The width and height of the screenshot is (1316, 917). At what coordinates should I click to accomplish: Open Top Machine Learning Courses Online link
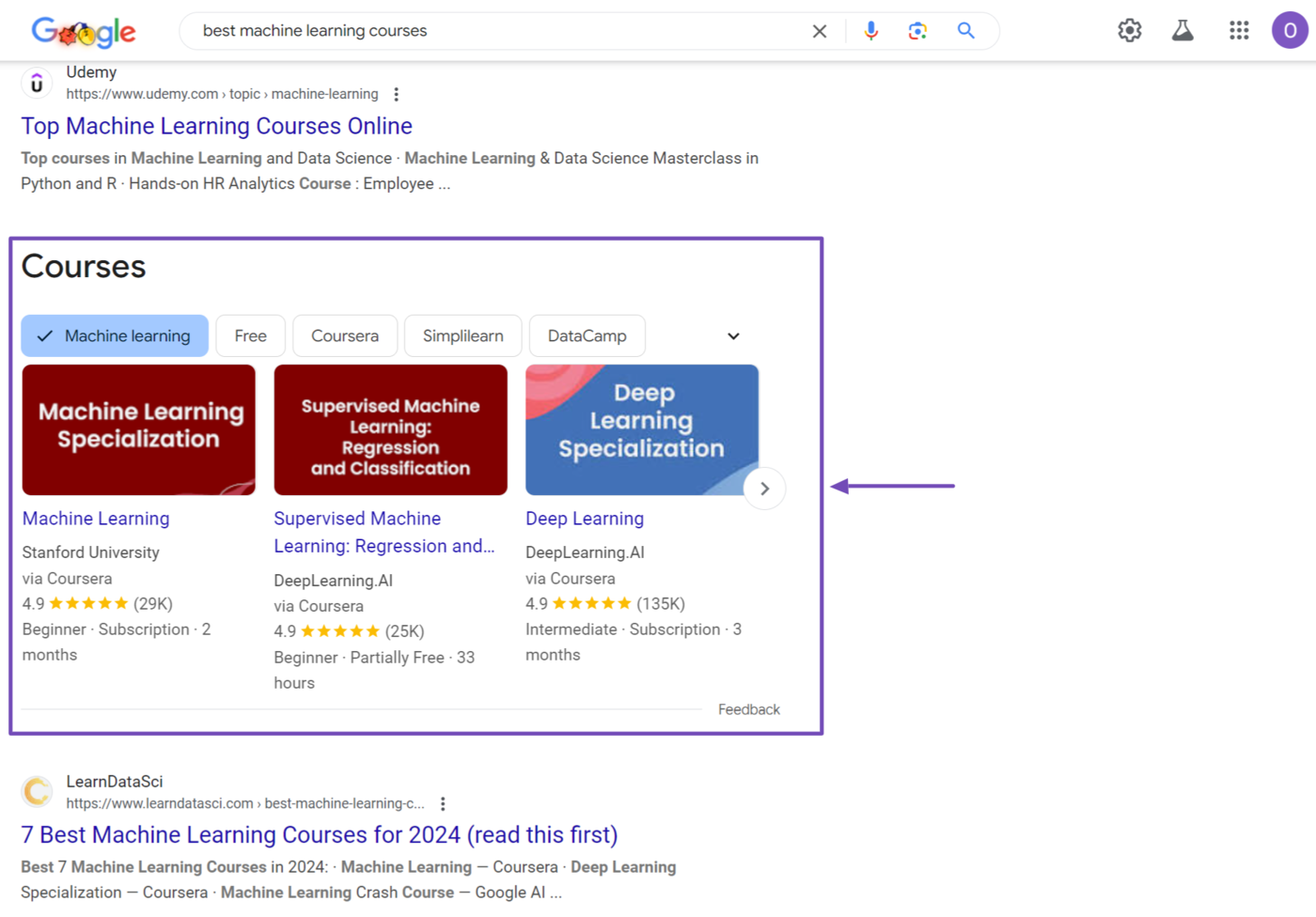click(x=217, y=126)
